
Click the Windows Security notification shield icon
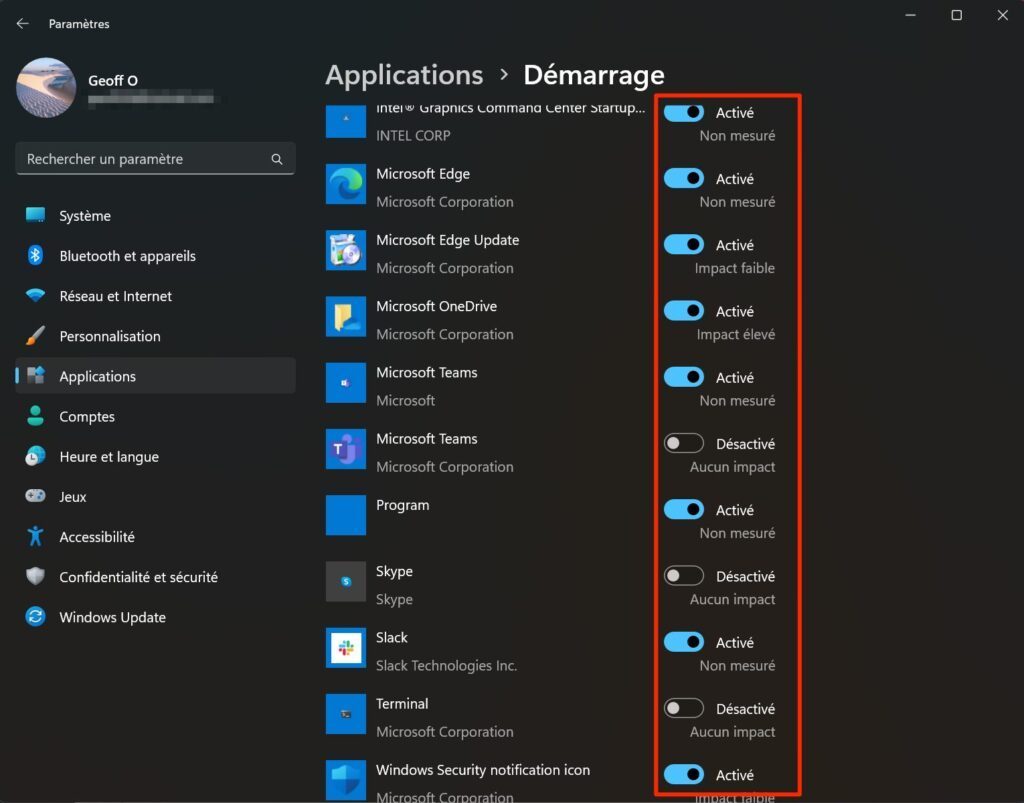(x=345, y=780)
